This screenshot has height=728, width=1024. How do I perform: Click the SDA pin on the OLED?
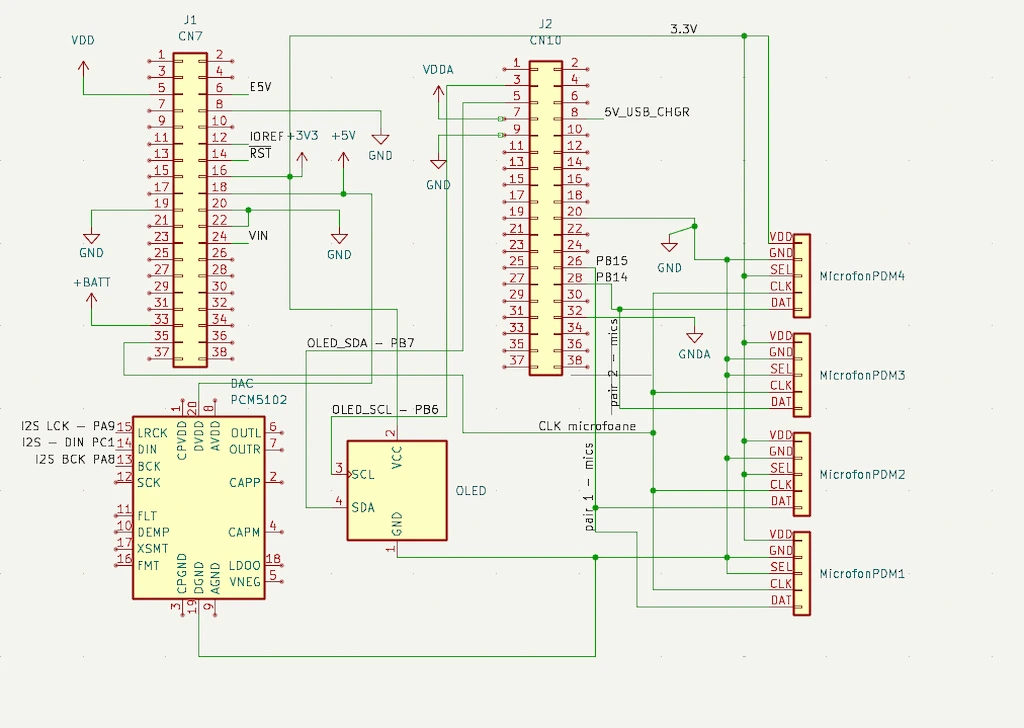(x=363, y=507)
